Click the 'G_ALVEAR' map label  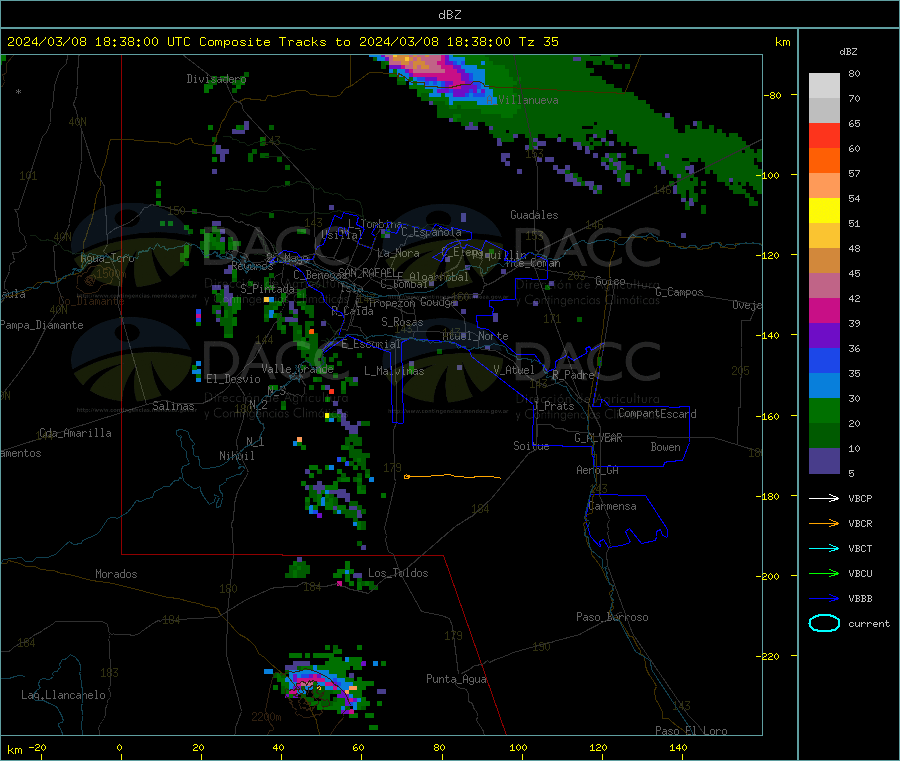598,438
